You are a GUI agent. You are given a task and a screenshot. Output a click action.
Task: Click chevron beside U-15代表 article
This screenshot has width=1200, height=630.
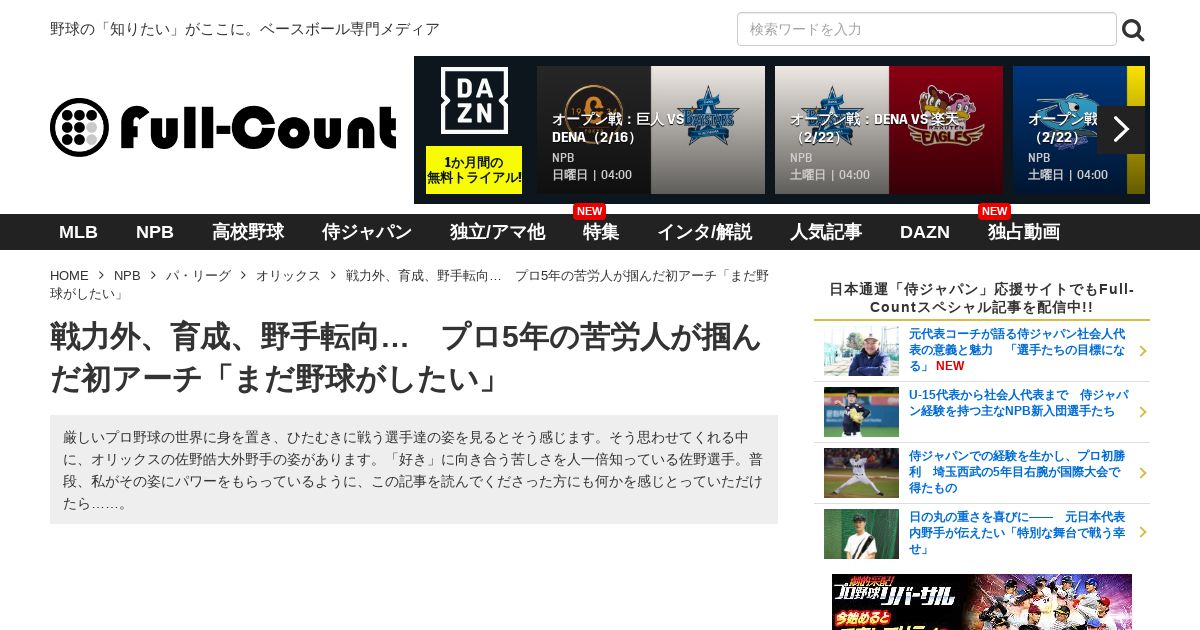pos(1142,412)
